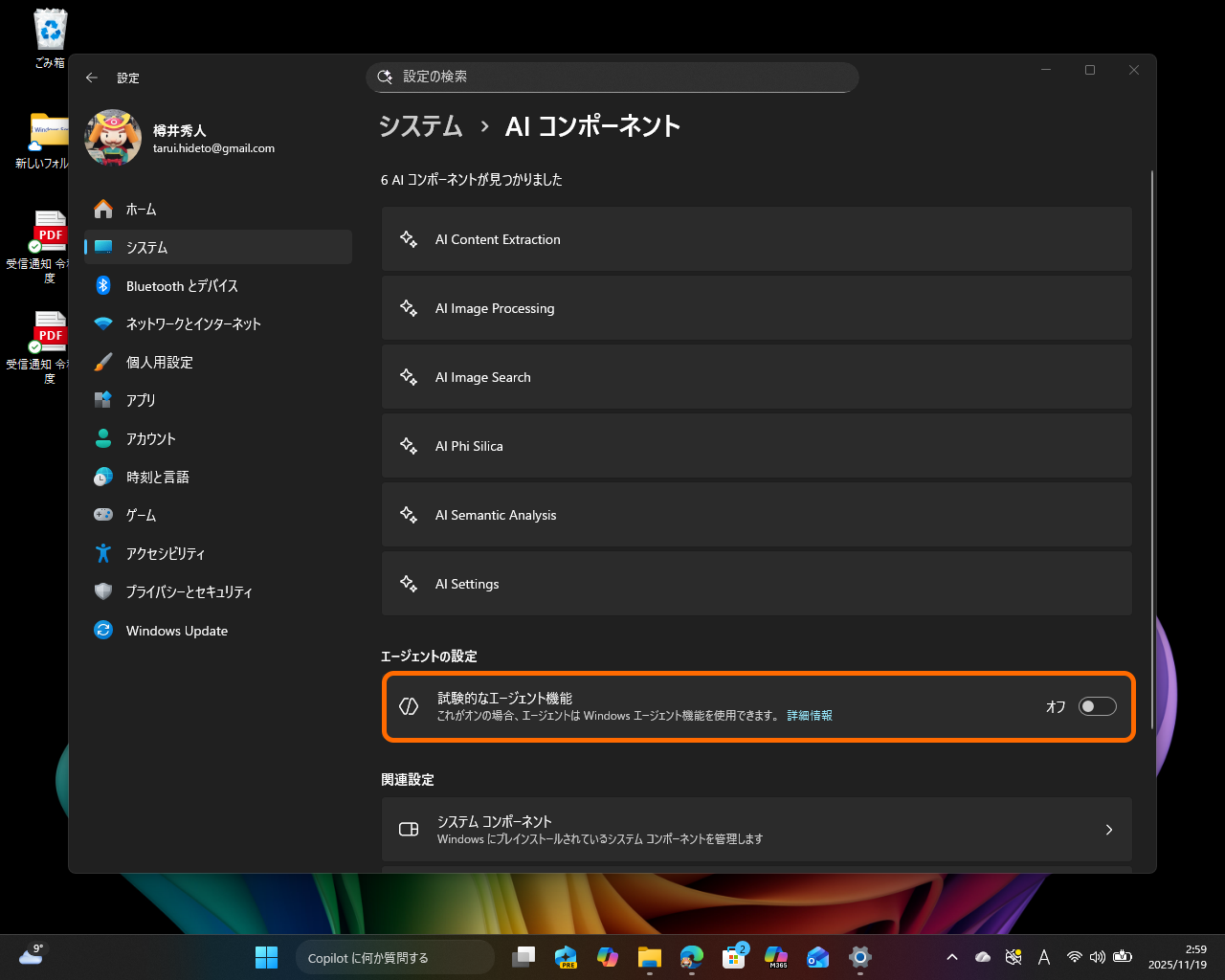Click the back arrow in Settings header

point(92,78)
